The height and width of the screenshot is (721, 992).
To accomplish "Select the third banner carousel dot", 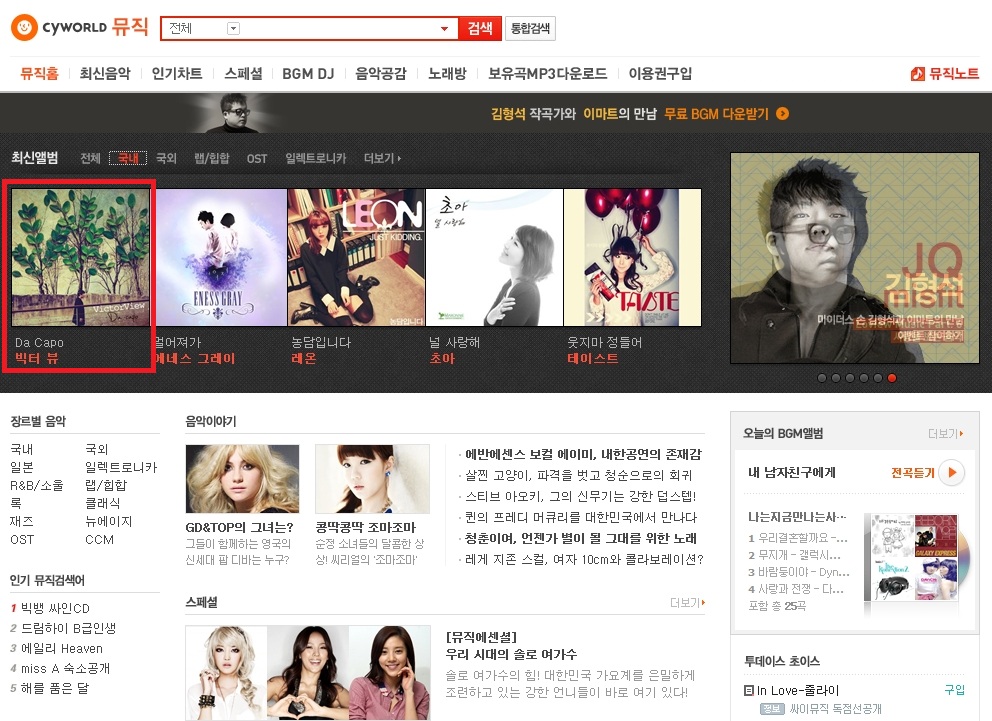I will (x=850, y=378).
